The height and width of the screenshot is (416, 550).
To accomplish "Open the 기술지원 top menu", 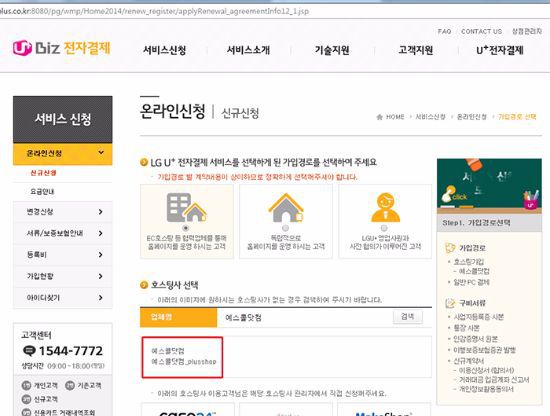I will tap(332, 50).
